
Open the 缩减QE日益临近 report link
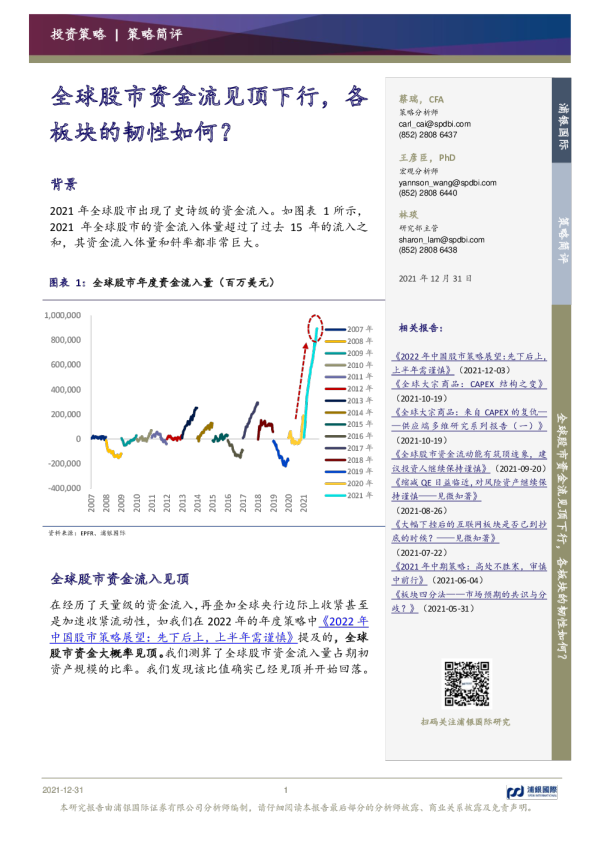(470, 489)
